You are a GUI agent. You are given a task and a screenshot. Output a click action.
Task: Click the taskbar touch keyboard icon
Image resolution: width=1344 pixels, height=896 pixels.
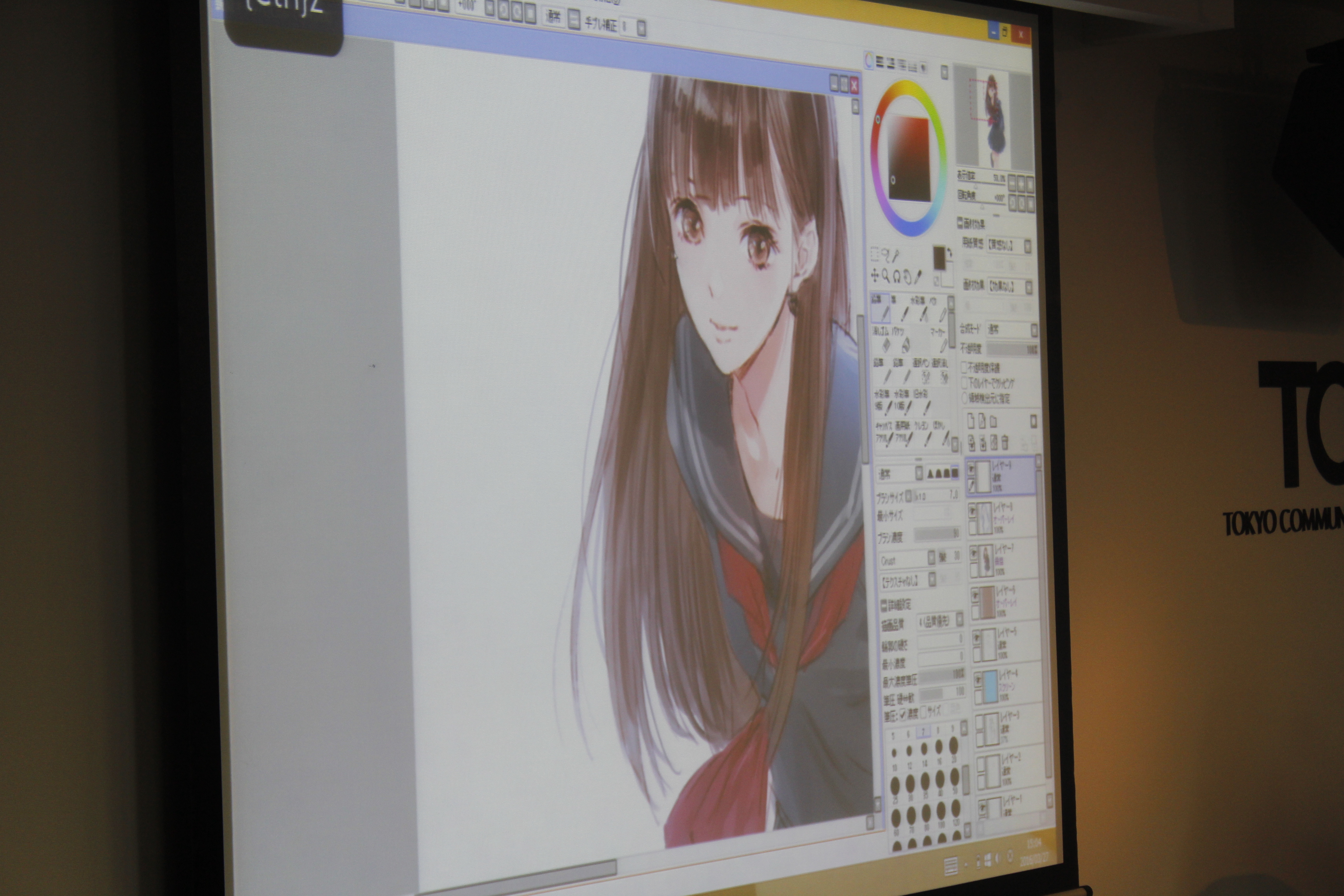click(950, 866)
